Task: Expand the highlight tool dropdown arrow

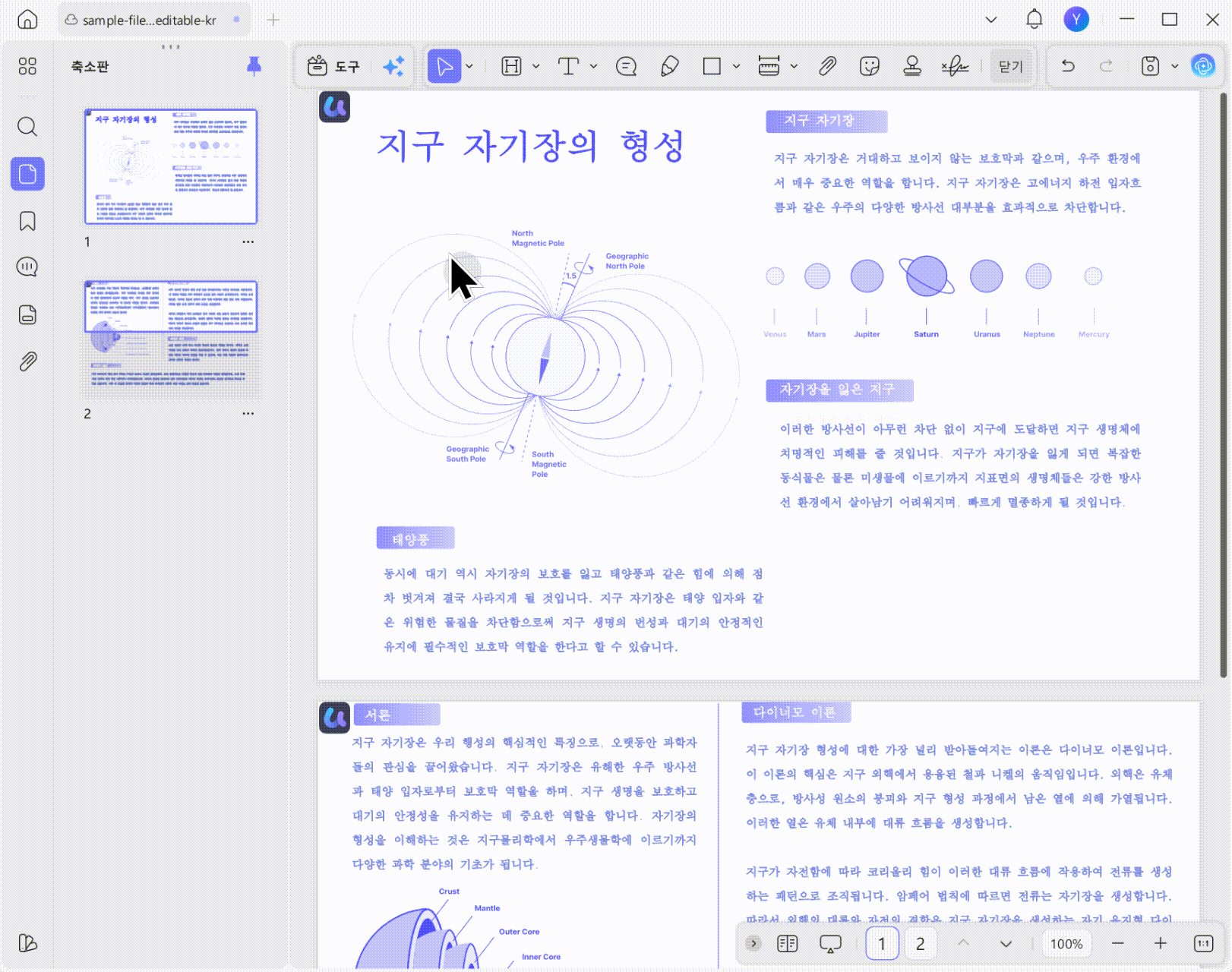Action: pyautogui.click(x=536, y=67)
